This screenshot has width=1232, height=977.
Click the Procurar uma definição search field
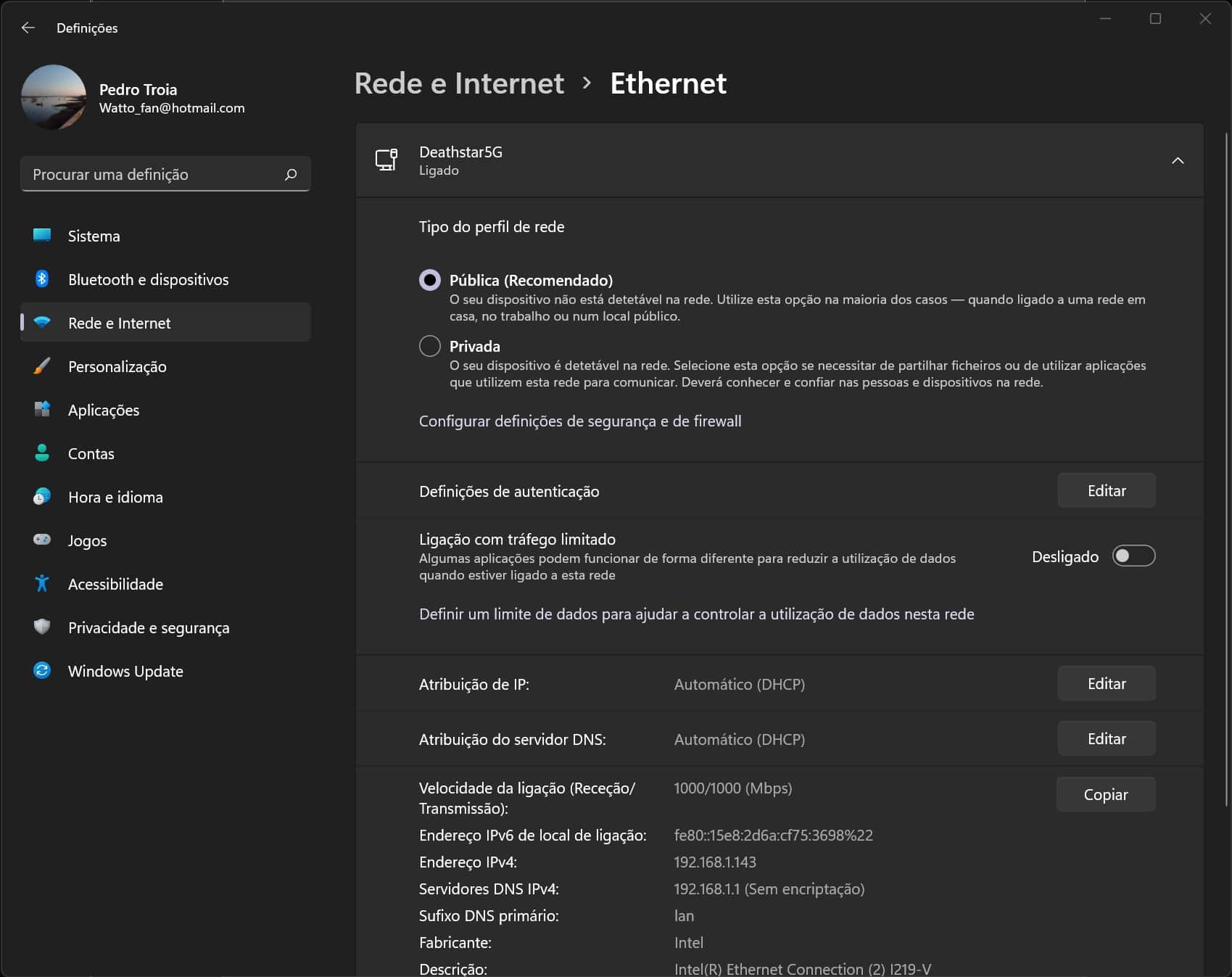tap(152, 174)
